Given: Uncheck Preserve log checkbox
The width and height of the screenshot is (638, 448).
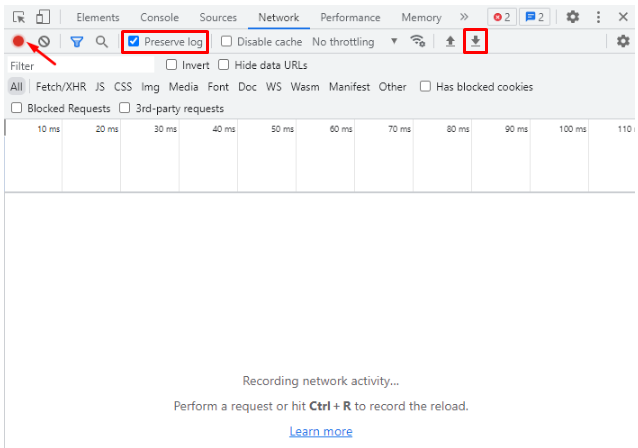Looking at the screenshot, I should (x=134, y=42).
